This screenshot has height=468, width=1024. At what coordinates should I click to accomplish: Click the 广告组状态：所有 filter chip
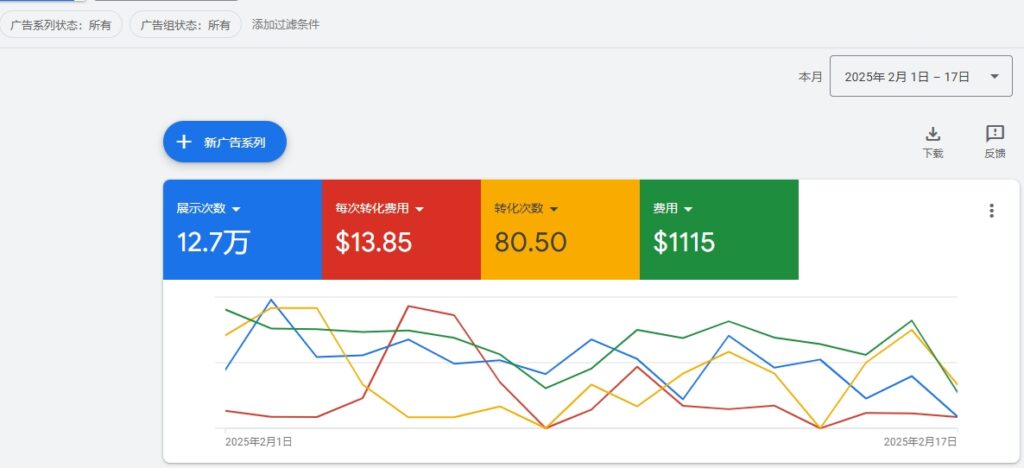185,25
